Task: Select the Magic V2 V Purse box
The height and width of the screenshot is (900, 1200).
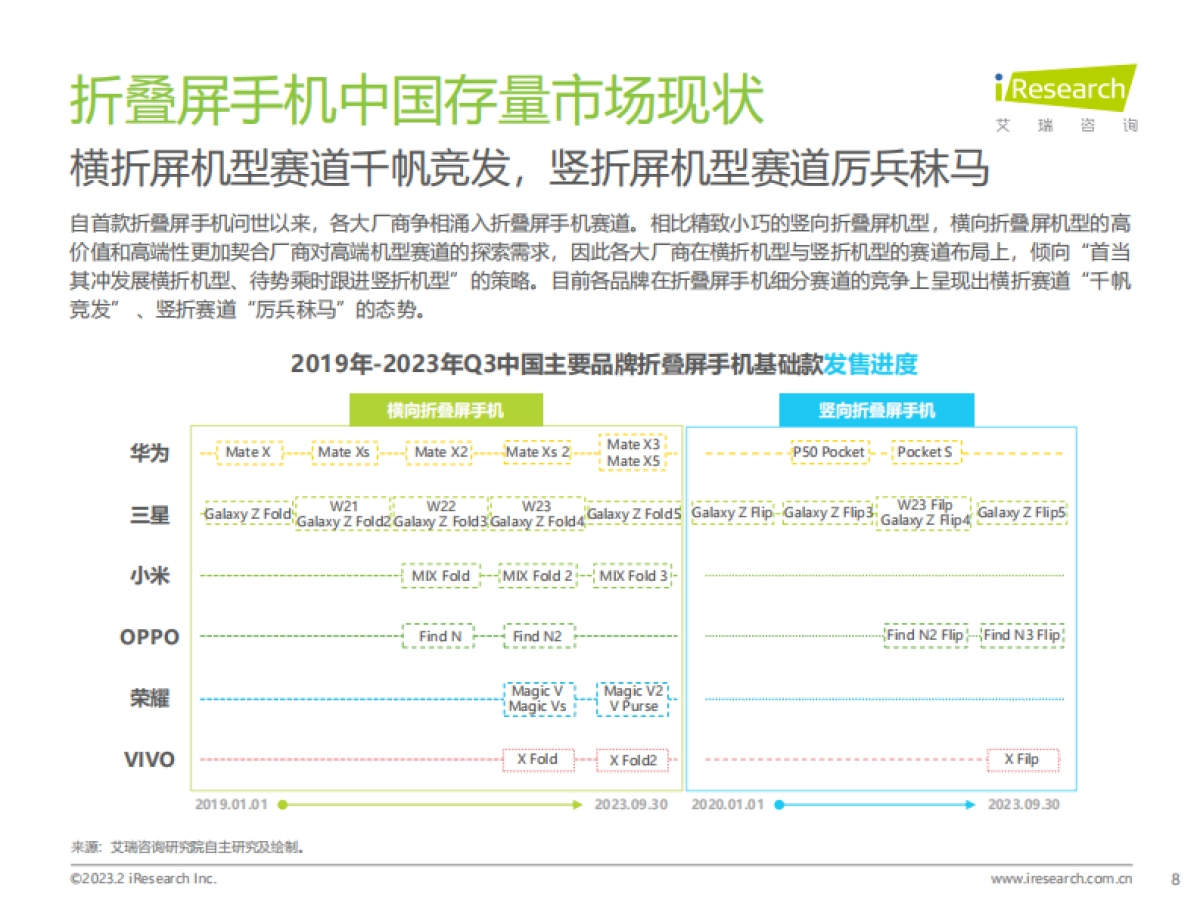Action: 634,697
